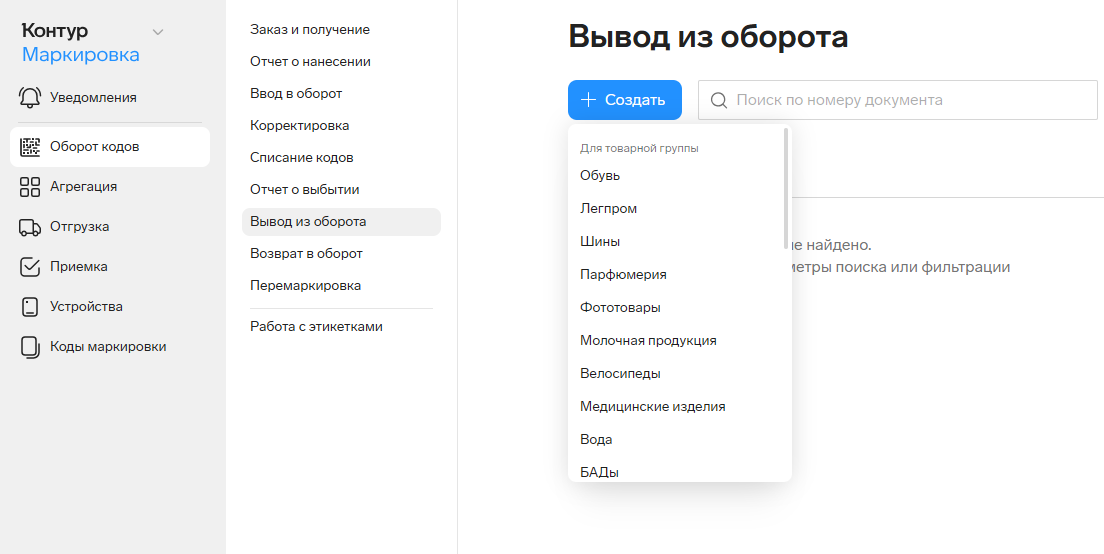Click the blue Создать button
Screen dimensions: 1104x554
click(625, 100)
